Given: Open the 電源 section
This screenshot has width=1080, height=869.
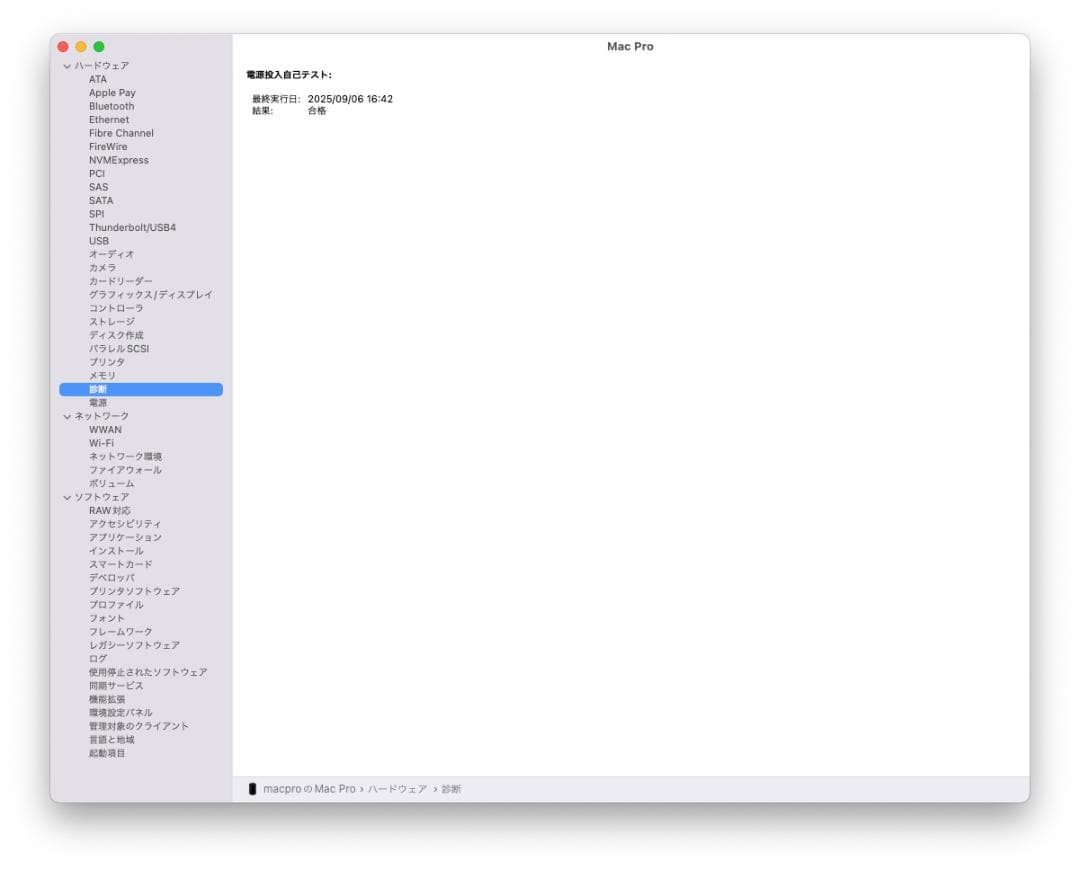Looking at the screenshot, I should pyautogui.click(x=98, y=402).
